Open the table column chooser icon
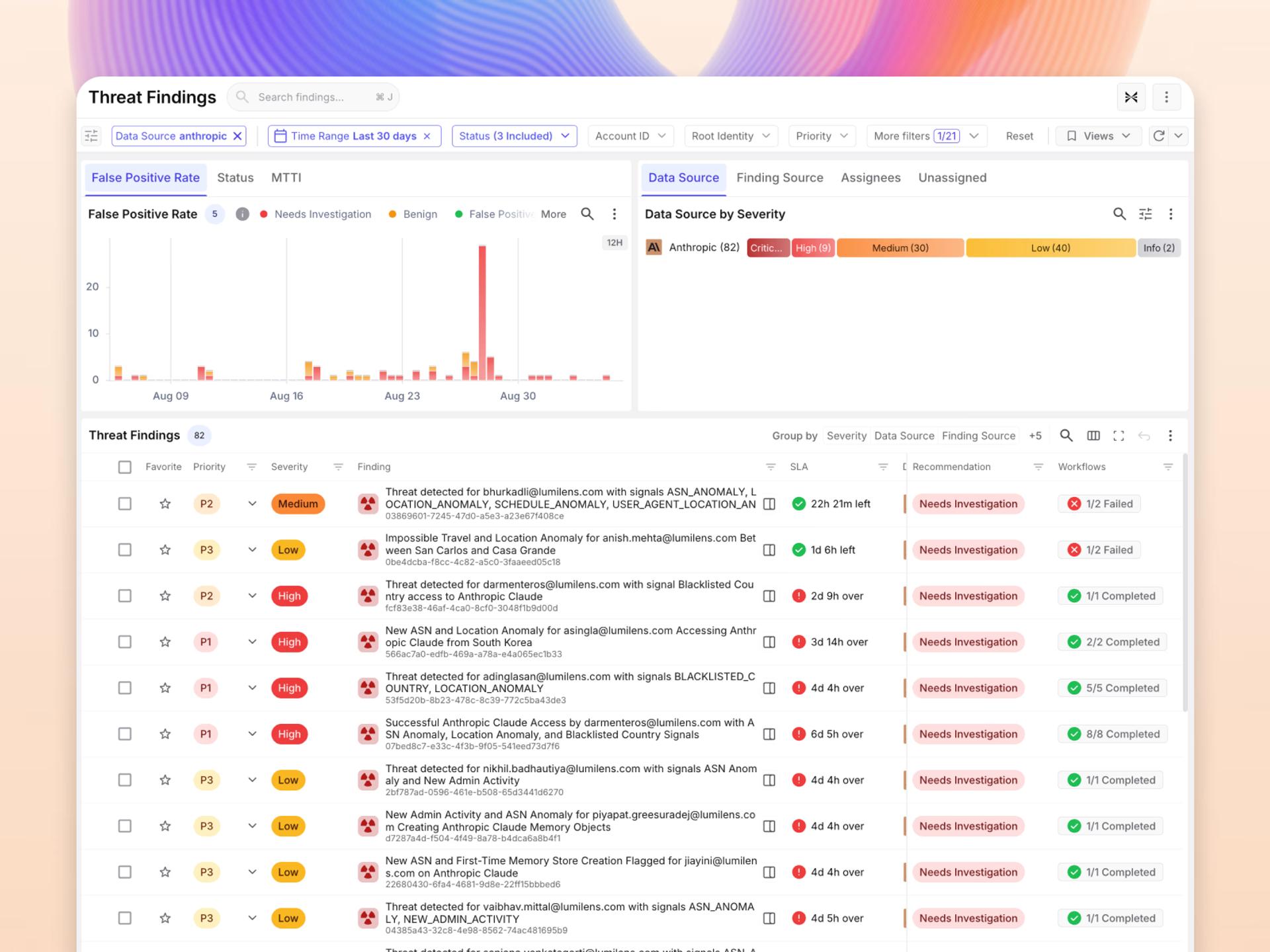 click(x=1093, y=436)
